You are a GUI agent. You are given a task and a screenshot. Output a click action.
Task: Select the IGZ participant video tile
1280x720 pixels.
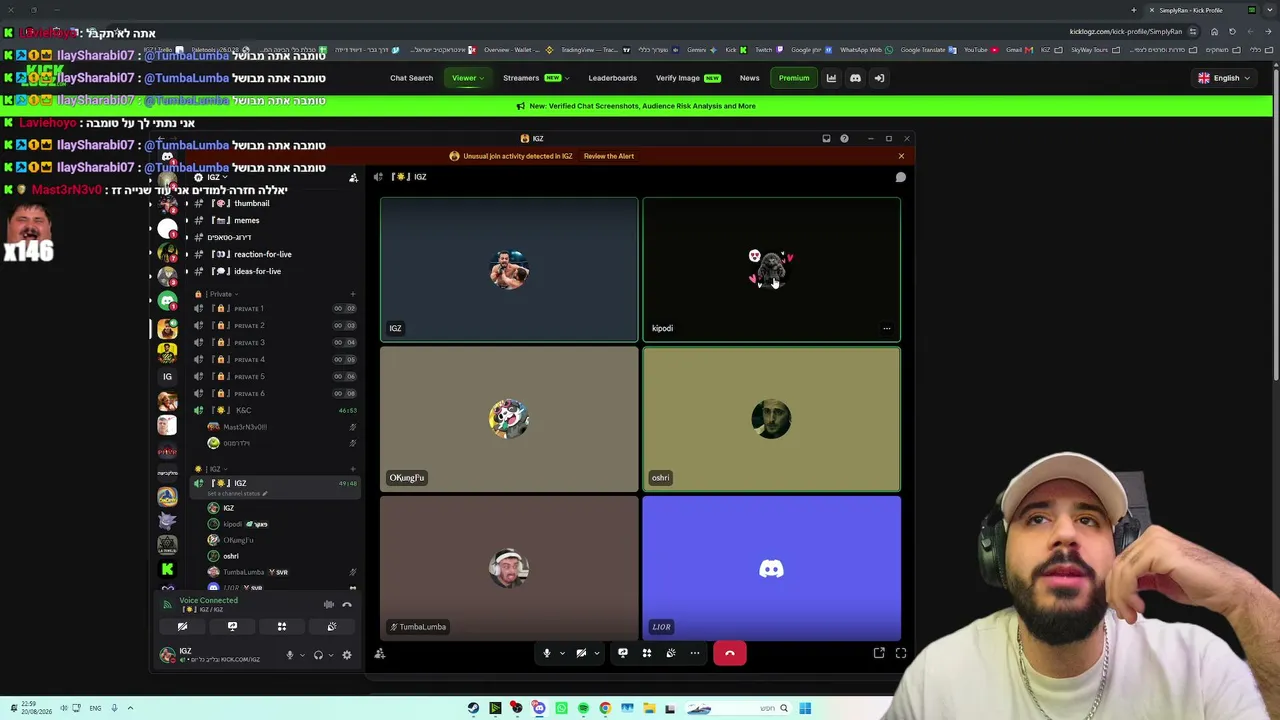point(509,270)
